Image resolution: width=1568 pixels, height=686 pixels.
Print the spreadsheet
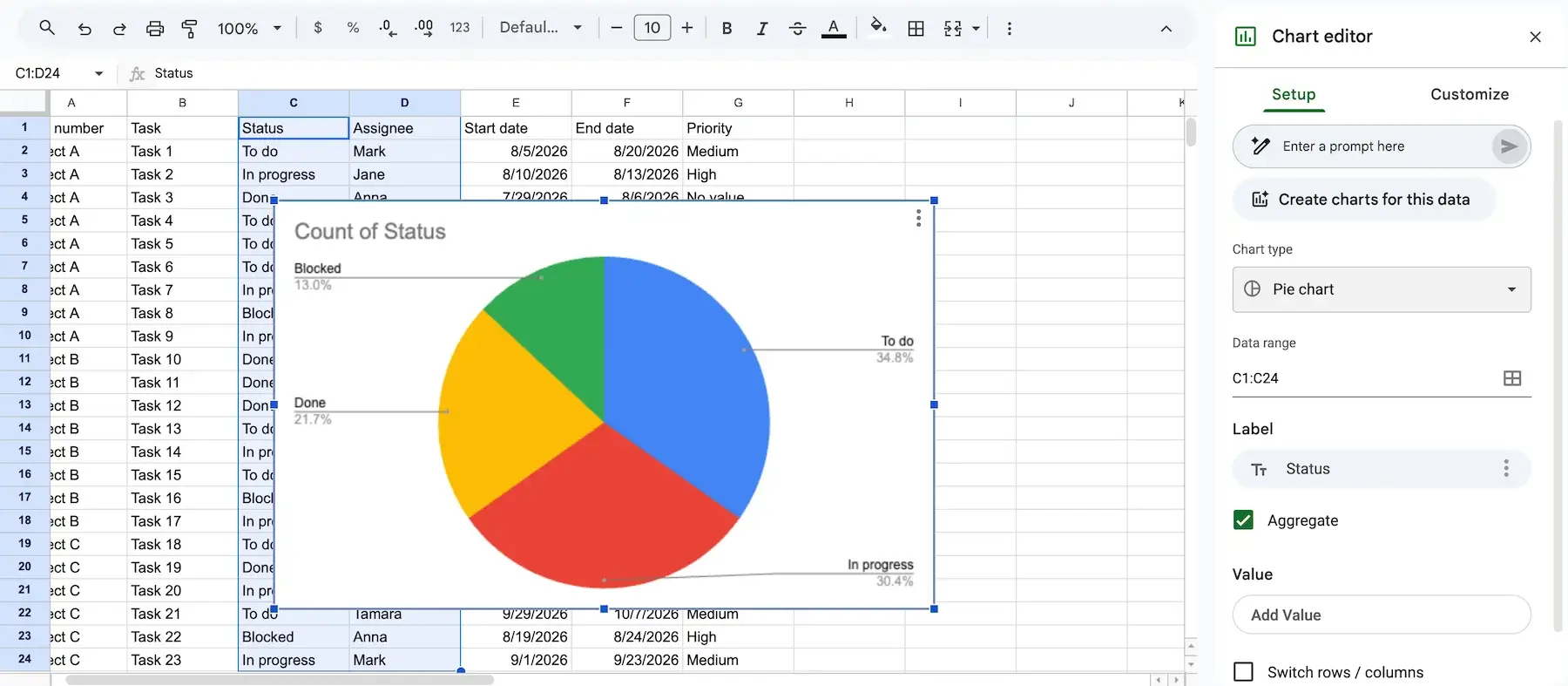tap(155, 28)
